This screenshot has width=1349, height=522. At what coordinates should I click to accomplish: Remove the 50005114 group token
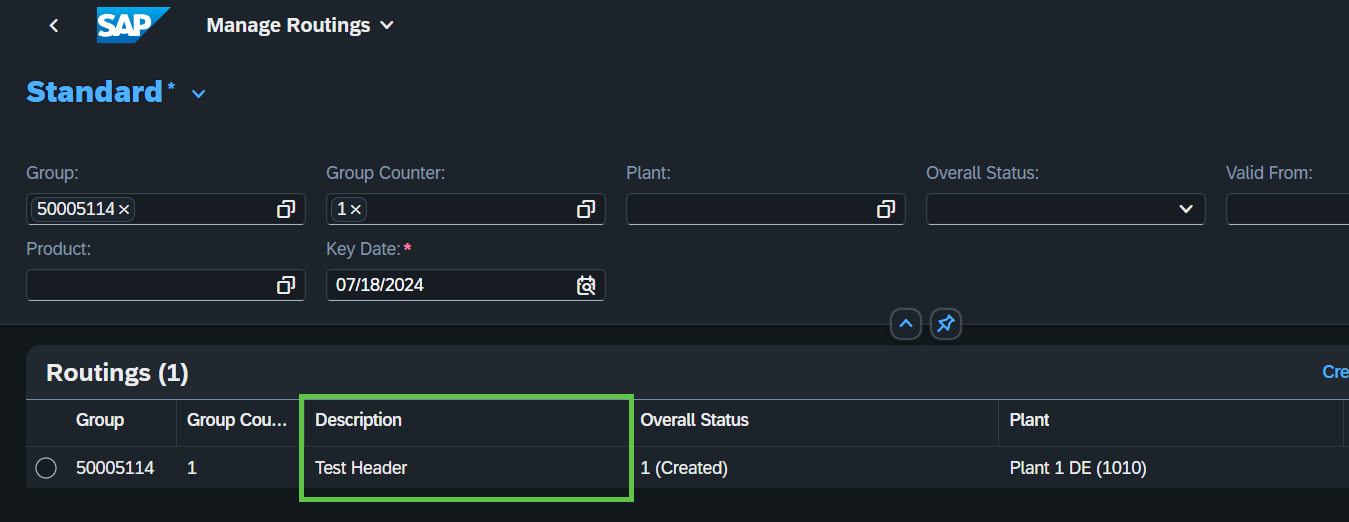(x=124, y=209)
